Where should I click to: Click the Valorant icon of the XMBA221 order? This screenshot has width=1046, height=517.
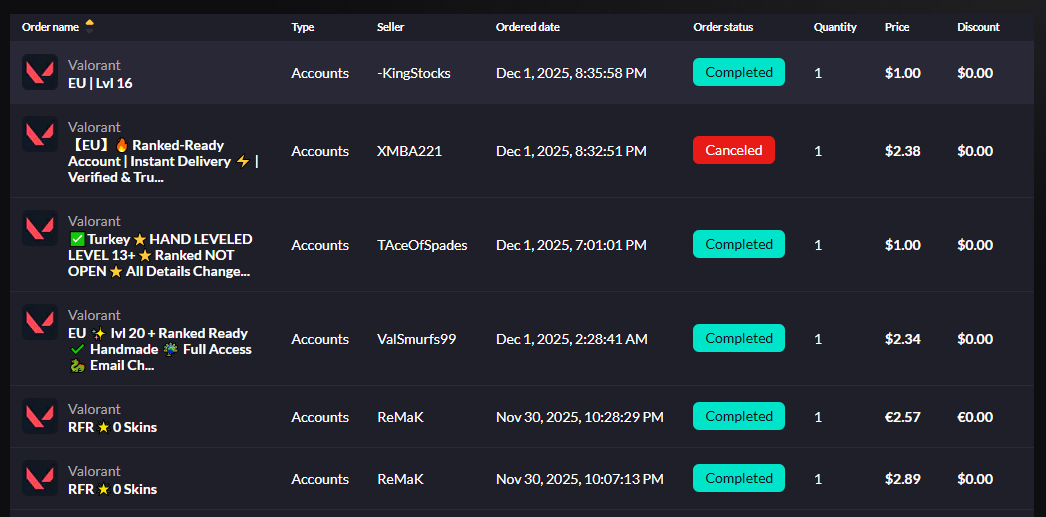39,134
